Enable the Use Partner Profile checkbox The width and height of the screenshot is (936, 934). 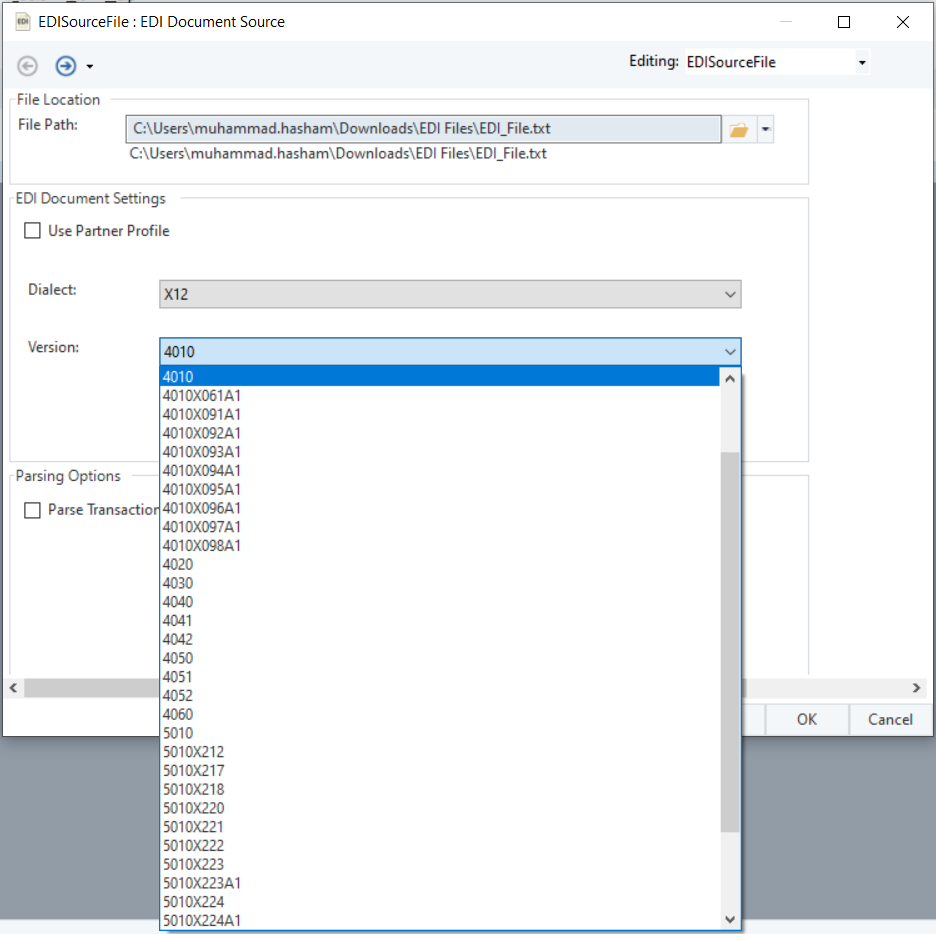pyautogui.click(x=33, y=231)
